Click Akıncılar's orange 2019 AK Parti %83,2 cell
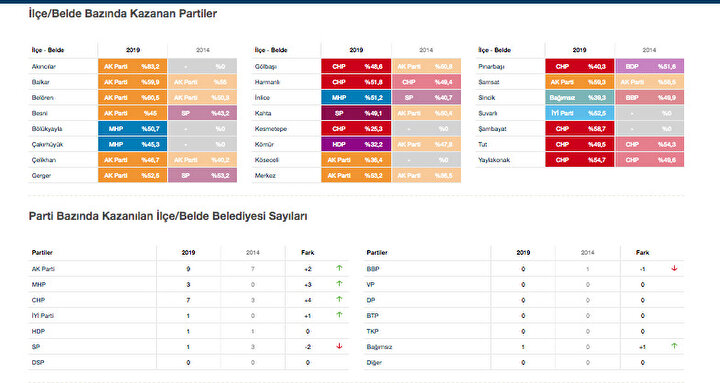The image size is (720, 383). (x=132, y=67)
